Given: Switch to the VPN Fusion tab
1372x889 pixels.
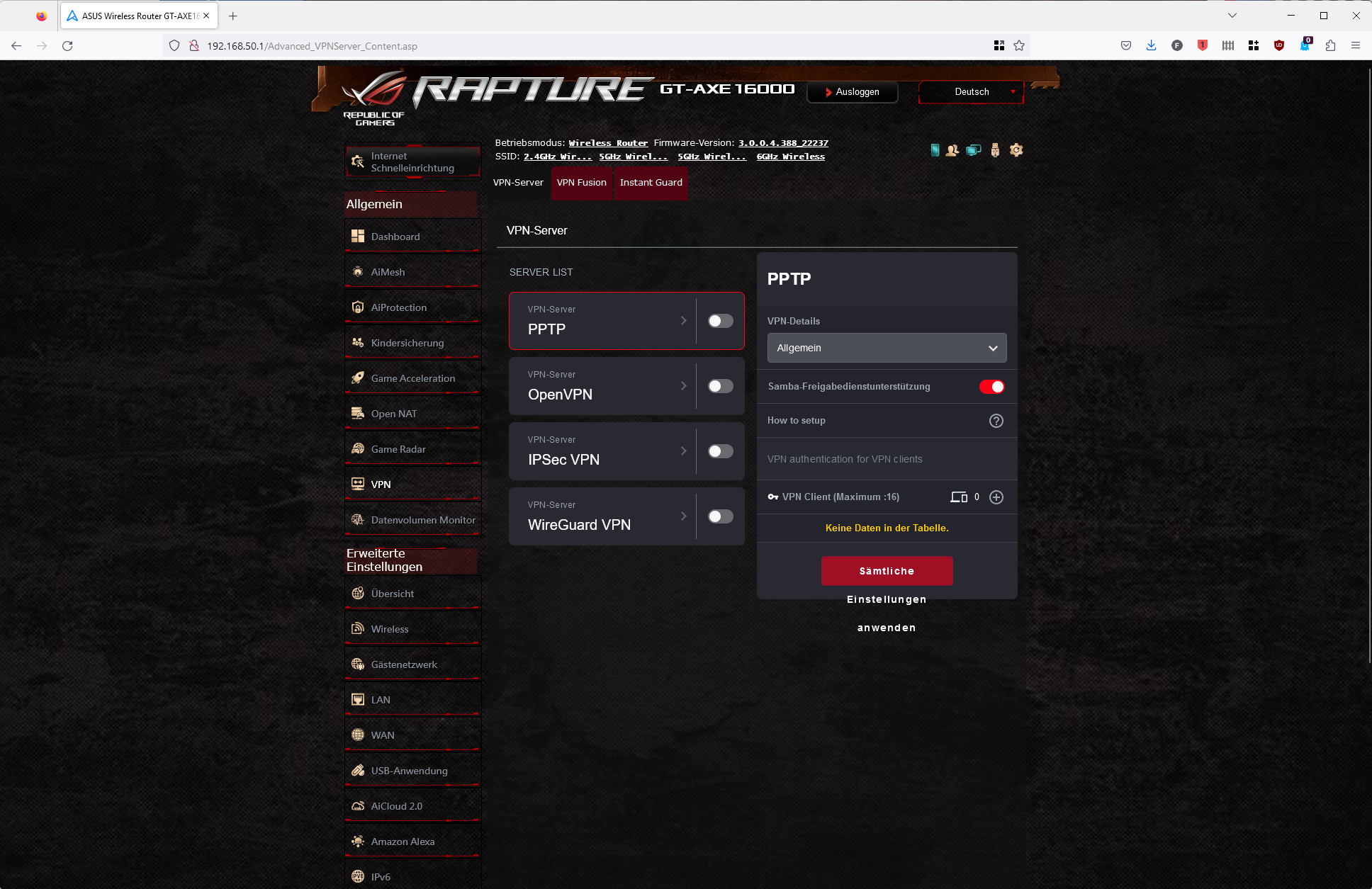Looking at the screenshot, I should pyautogui.click(x=581, y=183).
